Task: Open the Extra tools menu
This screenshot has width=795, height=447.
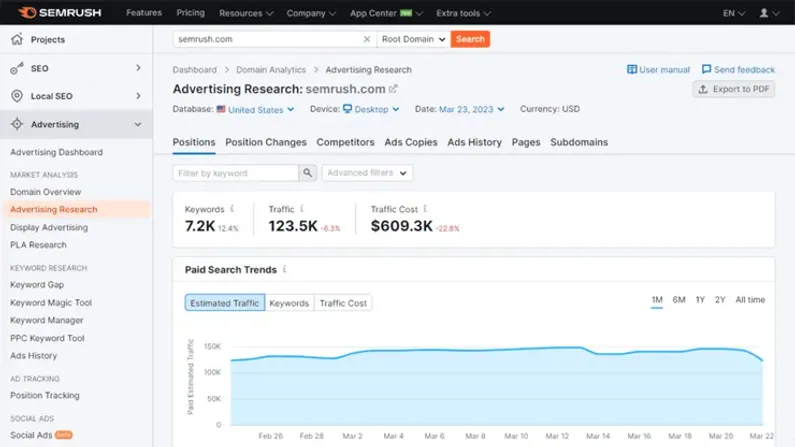Action: pyautogui.click(x=463, y=13)
